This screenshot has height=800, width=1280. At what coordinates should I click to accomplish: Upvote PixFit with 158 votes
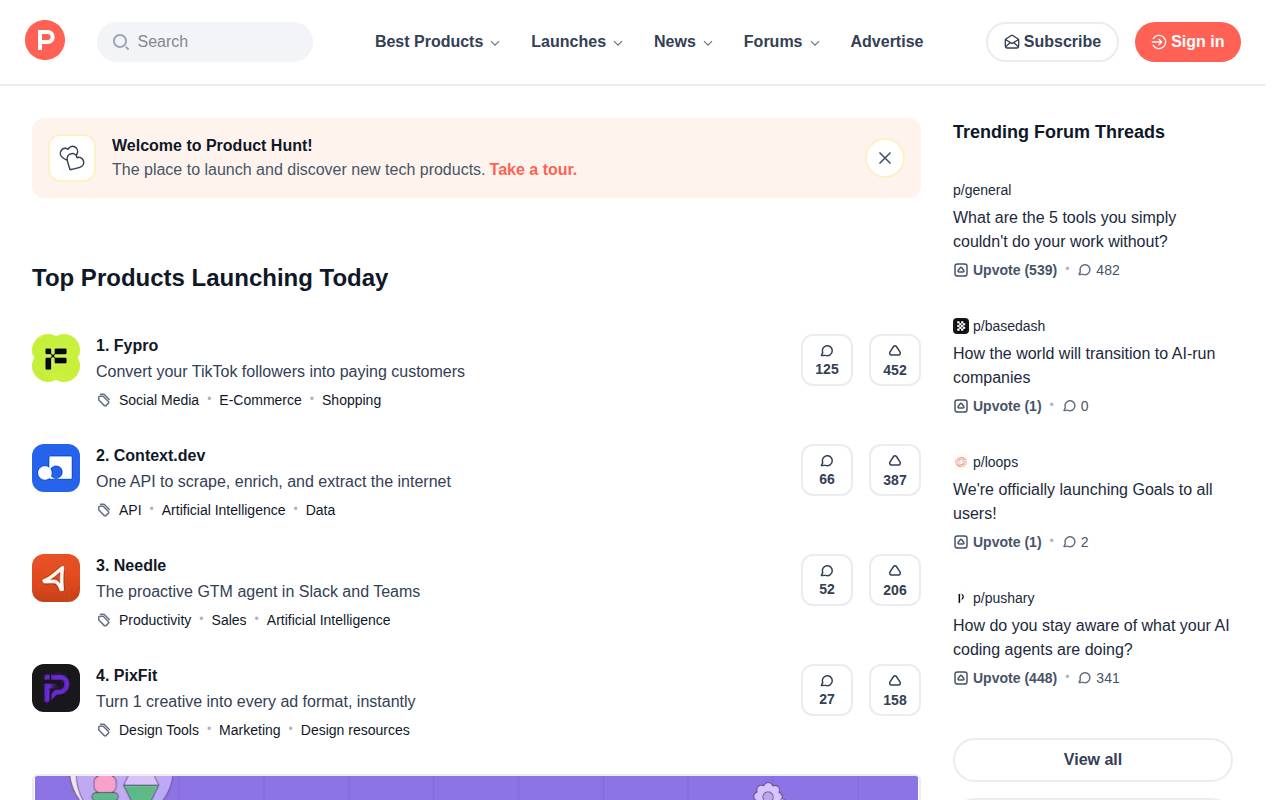click(x=895, y=690)
